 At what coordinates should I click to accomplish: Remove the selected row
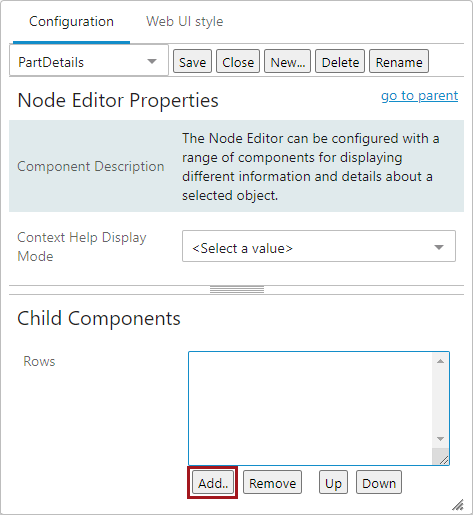pyautogui.click(x=272, y=483)
